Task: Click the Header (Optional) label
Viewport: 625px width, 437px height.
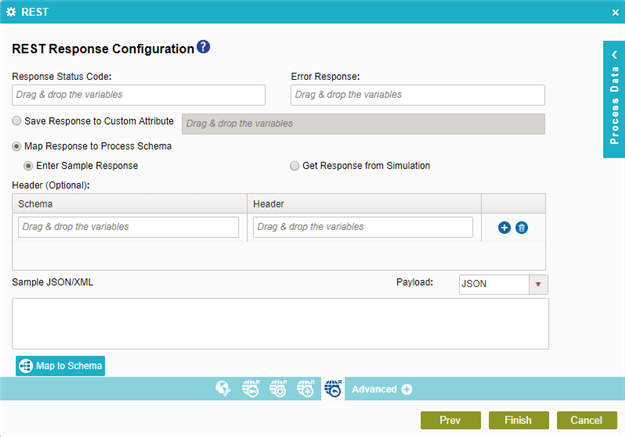Action: tap(51, 185)
